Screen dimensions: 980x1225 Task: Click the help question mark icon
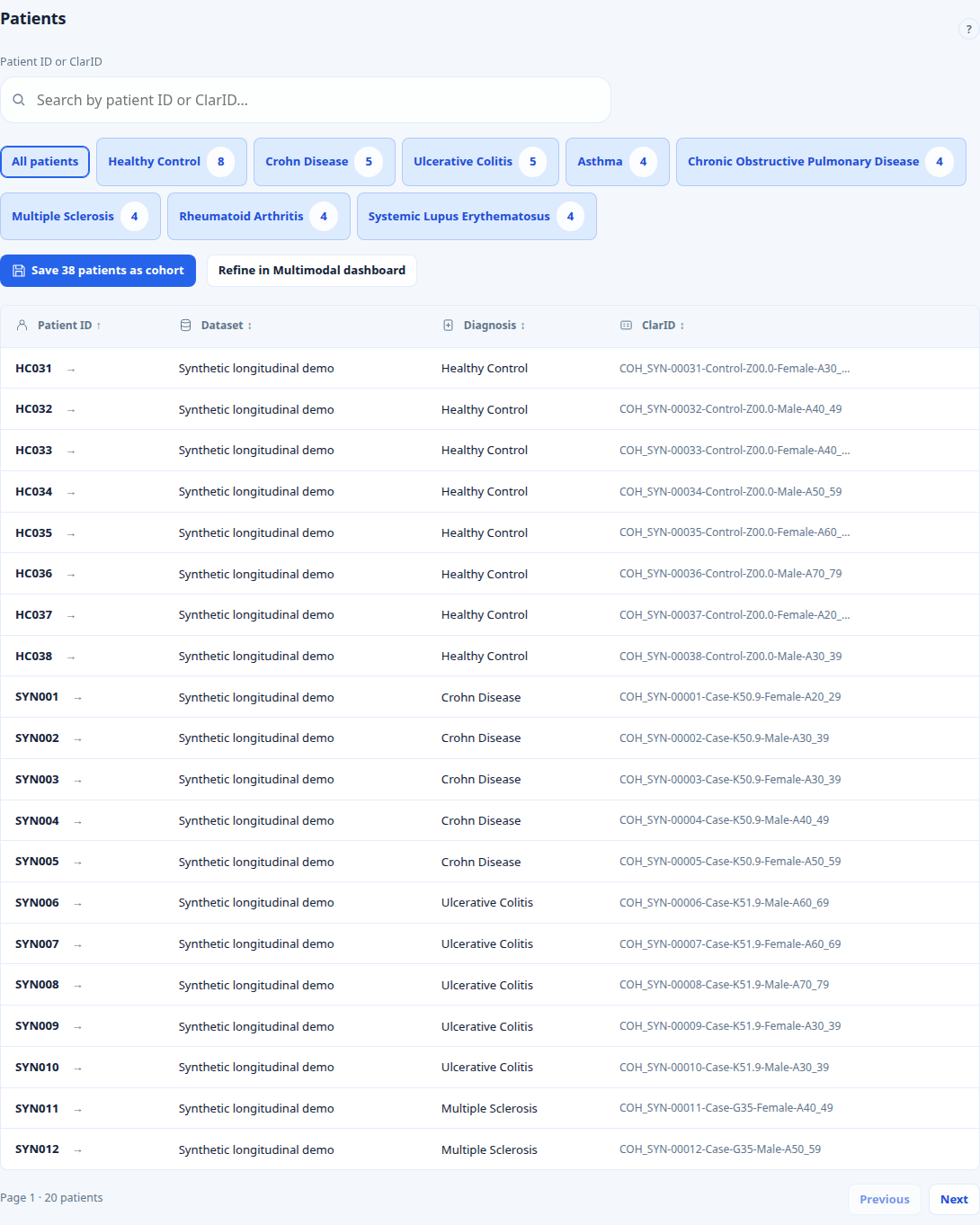[968, 30]
